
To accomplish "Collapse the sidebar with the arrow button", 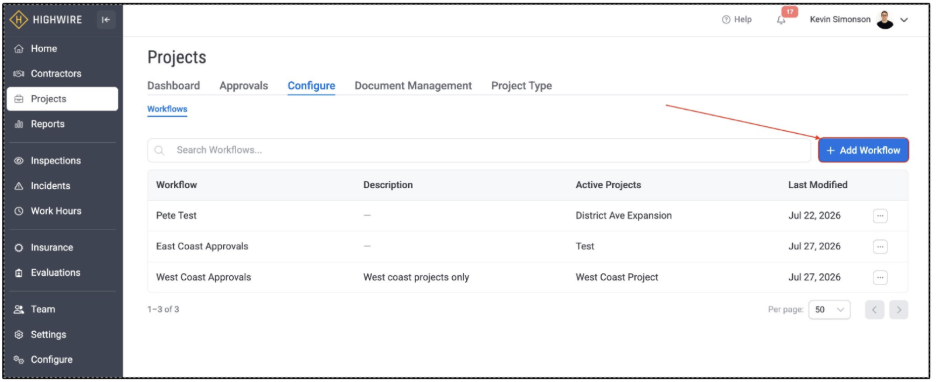I will pyautogui.click(x=106, y=20).
